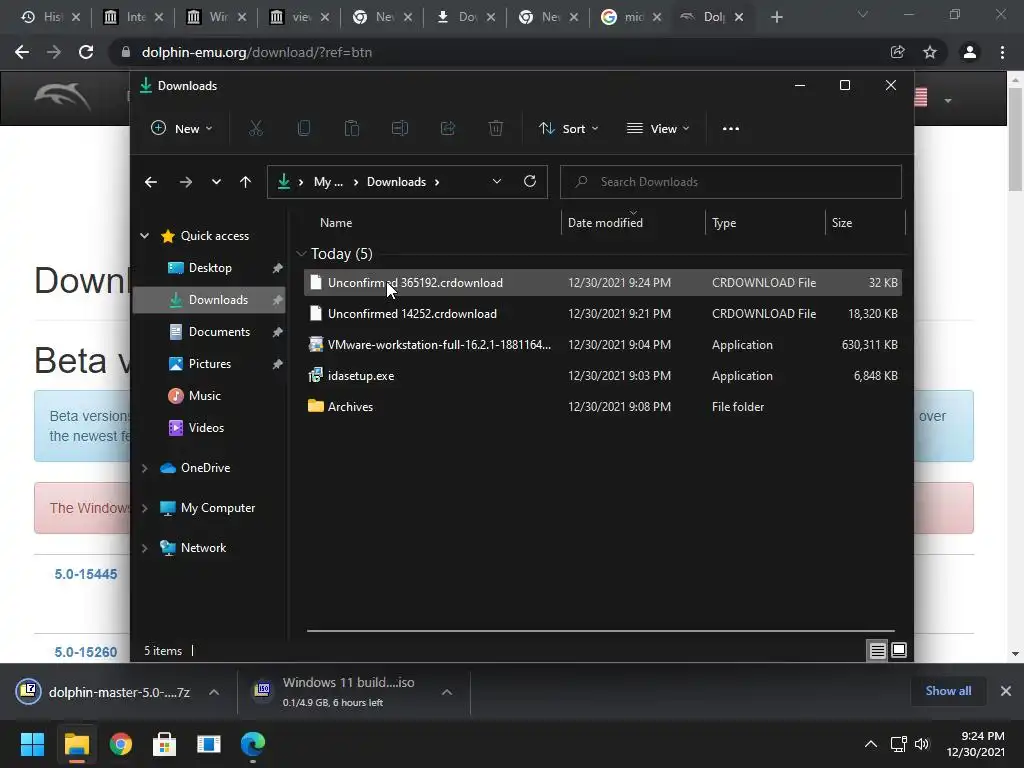This screenshot has width=1024, height=768.
Task: Select the Archives folder
Action: coord(602,407)
